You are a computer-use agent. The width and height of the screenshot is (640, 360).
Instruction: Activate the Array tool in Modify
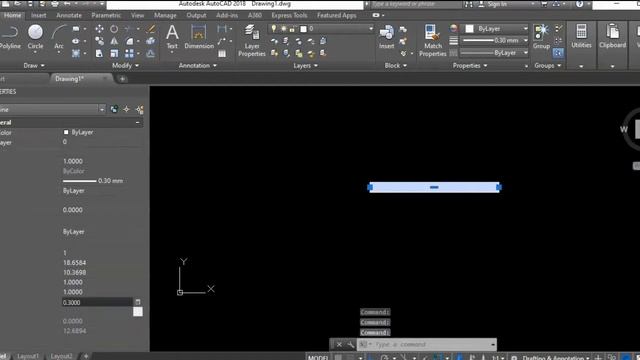tap(129, 53)
